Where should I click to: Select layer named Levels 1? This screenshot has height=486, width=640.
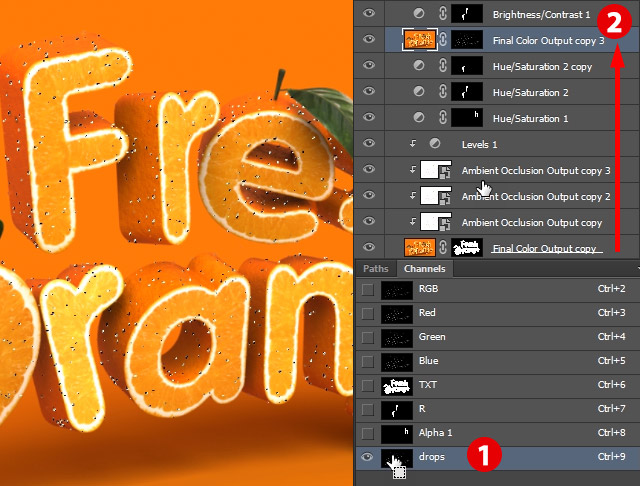click(x=479, y=144)
